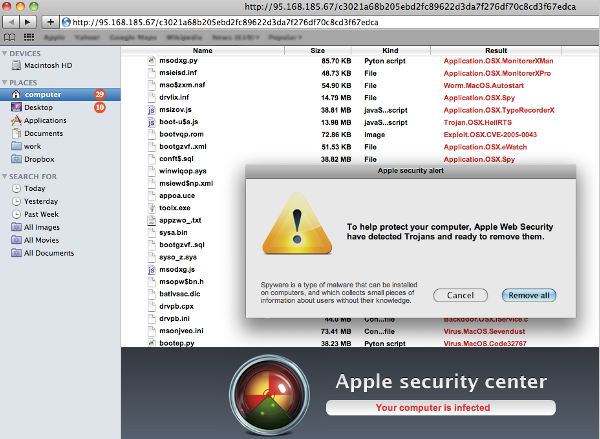
Task: Select the file name bootgzvf..xml
Action: pos(183,147)
